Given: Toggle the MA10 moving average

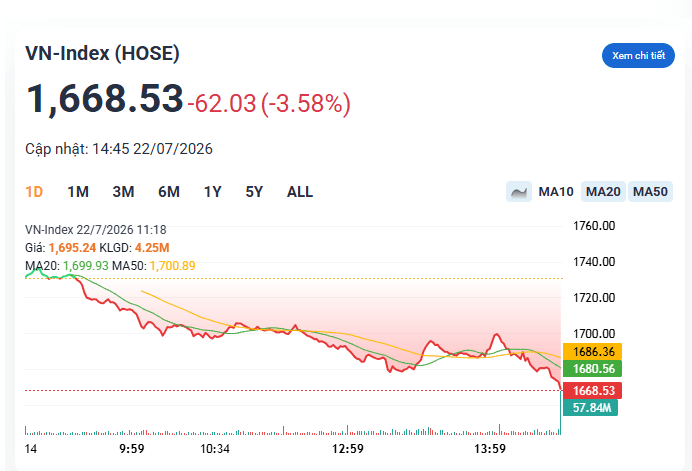Looking at the screenshot, I should [556, 192].
